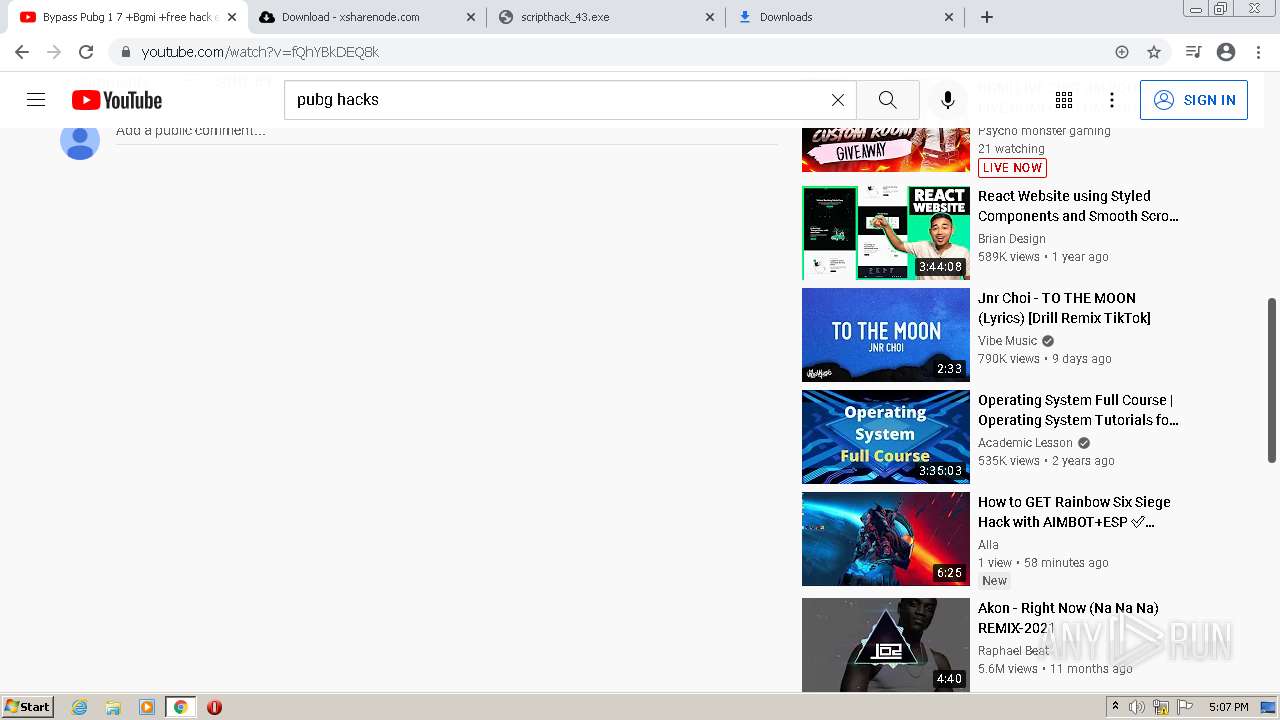Open the TO THE MOON thumbnail
The width and height of the screenshot is (1280, 720).
tap(886, 335)
